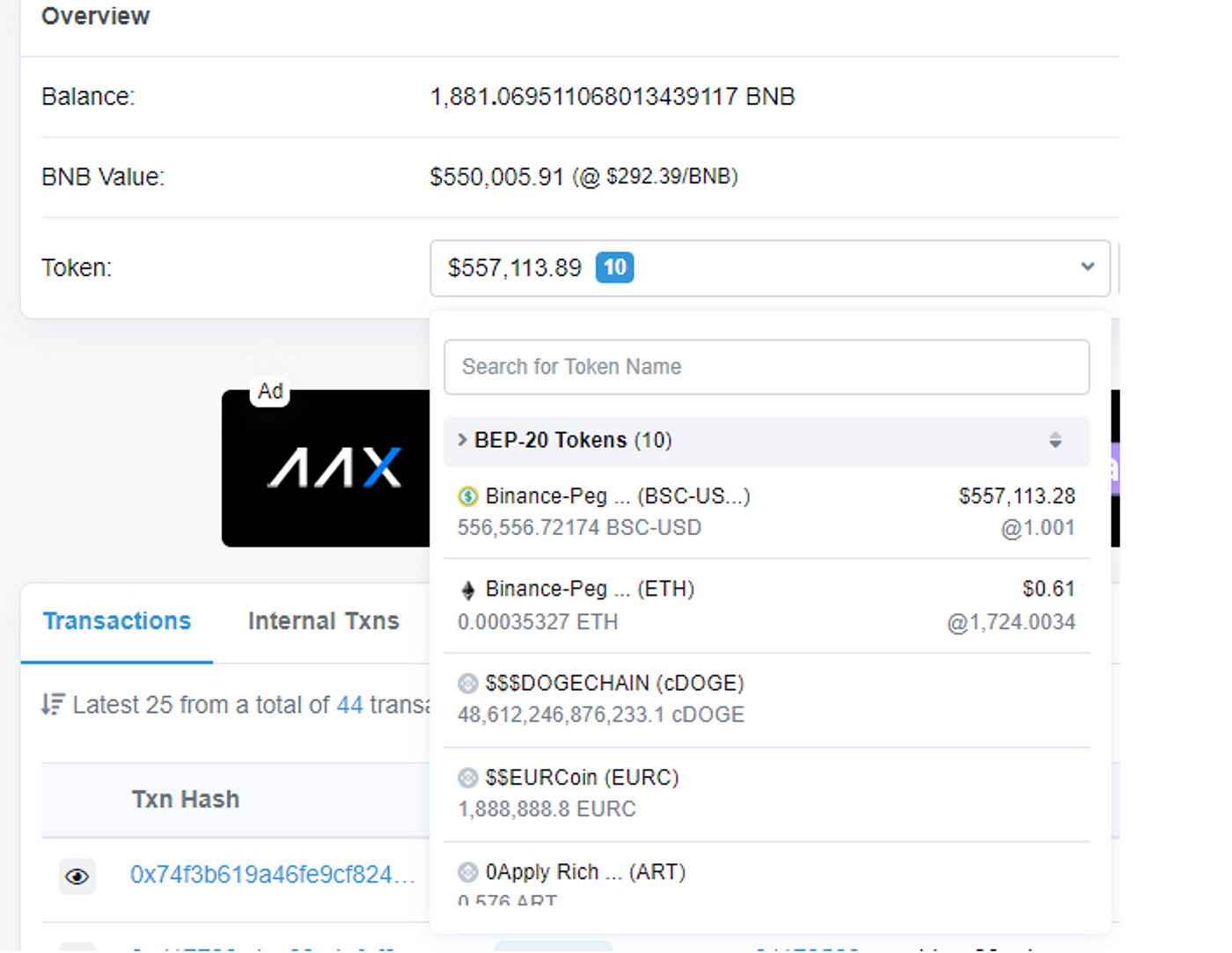Click the $0.61 ETH value
This screenshot has width=1232, height=953.
1049,589
